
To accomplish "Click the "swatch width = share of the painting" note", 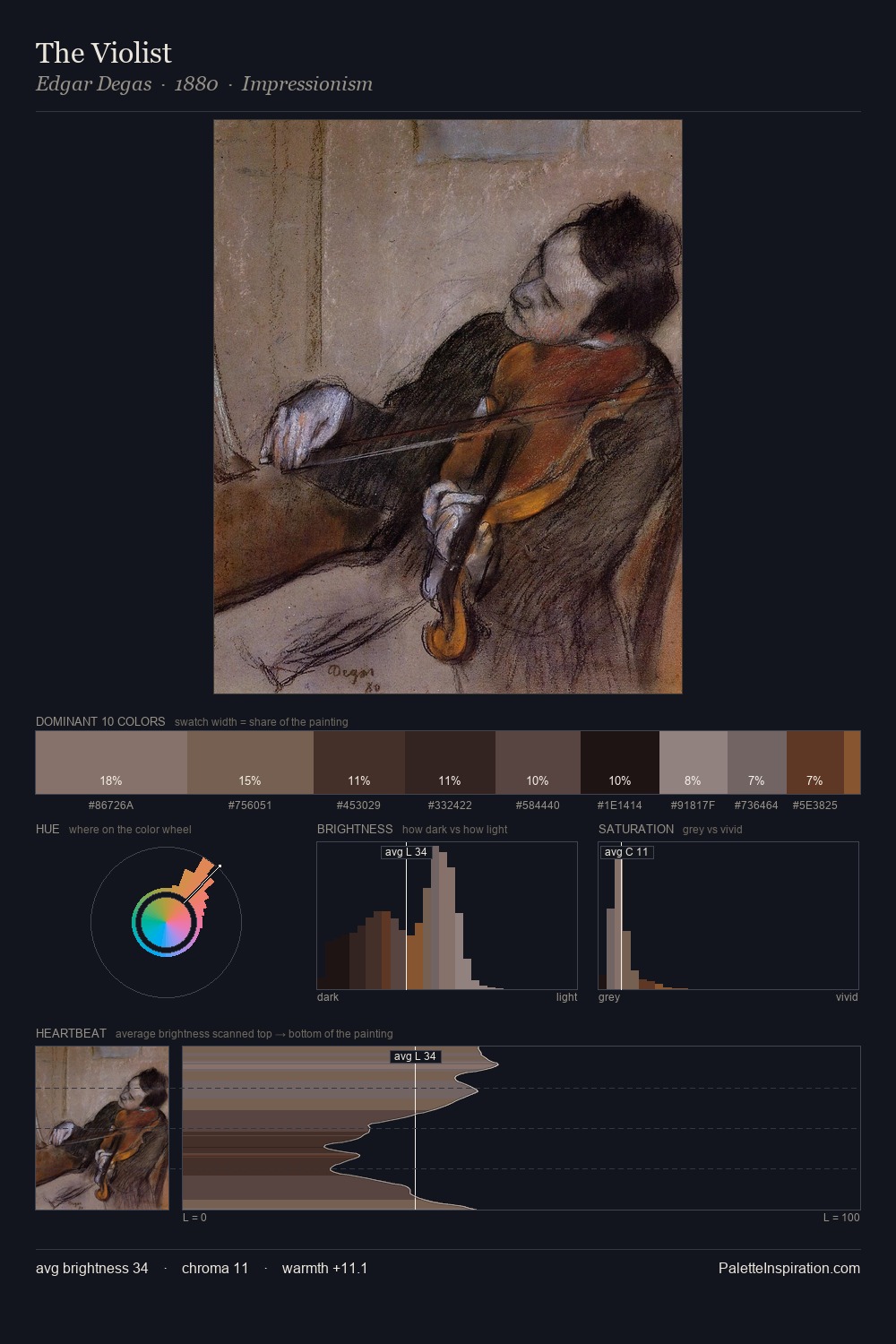I will tap(262, 722).
